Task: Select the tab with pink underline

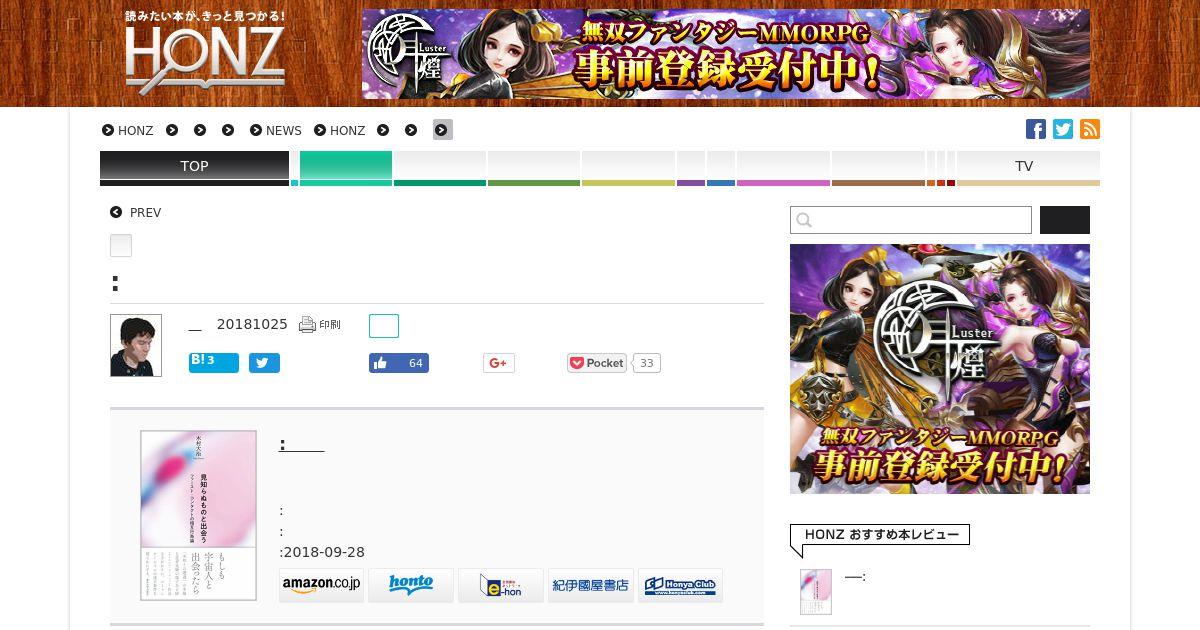Action: pos(783,168)
